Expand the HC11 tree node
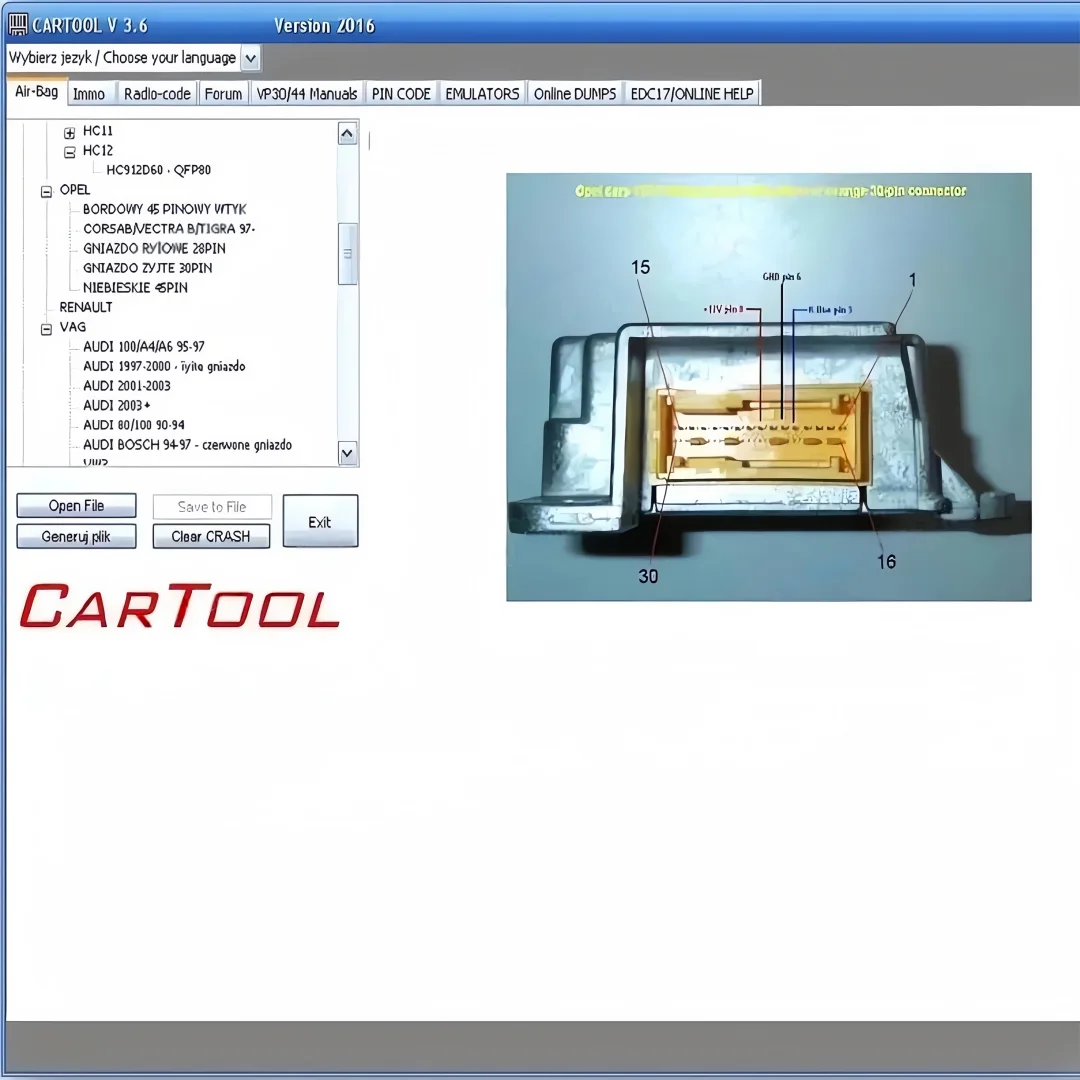The height and width of the screenshot is (1080, 1080). click(70, 132)
